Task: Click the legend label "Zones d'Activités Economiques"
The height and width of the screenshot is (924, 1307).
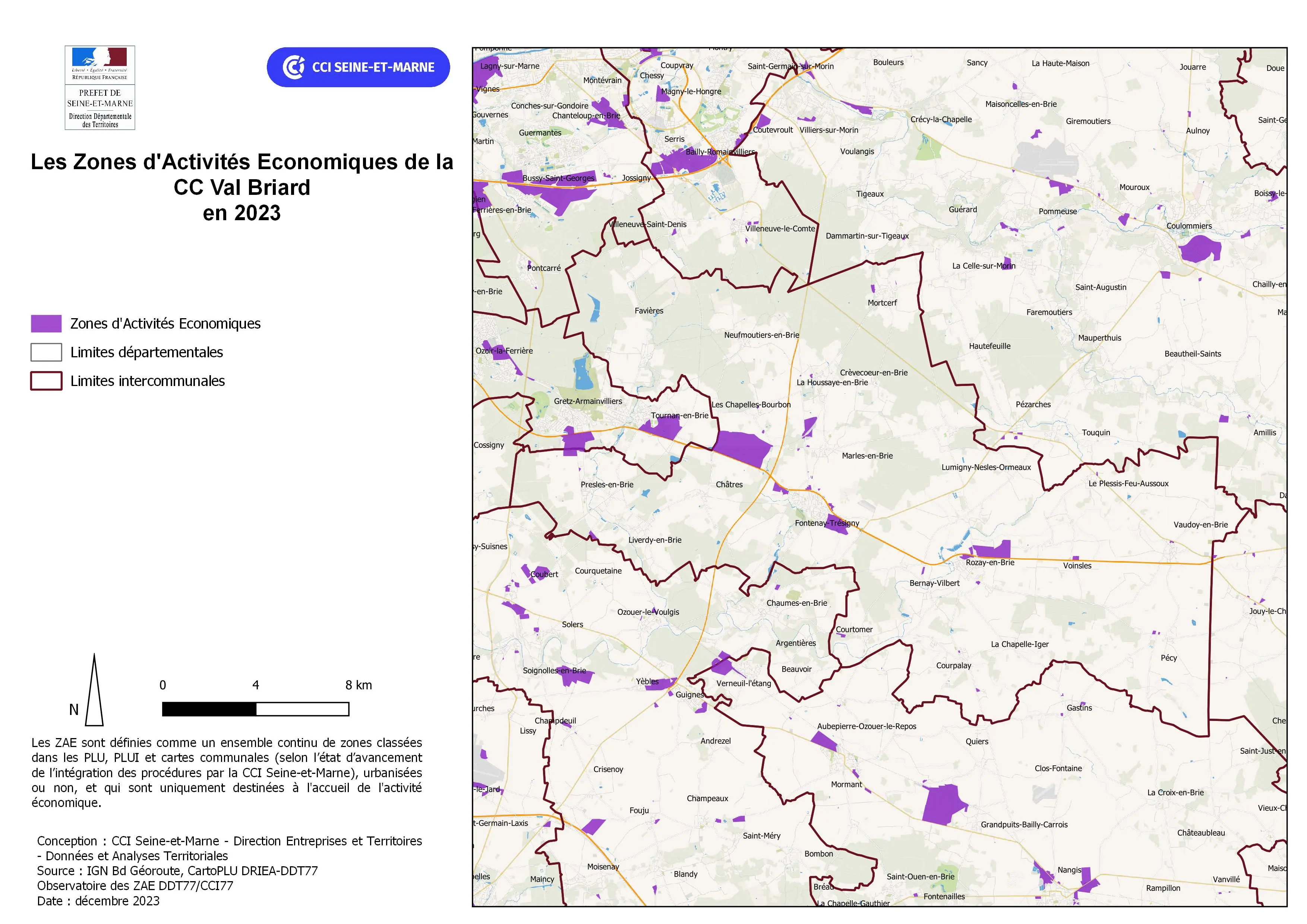Action: (165, 324)
